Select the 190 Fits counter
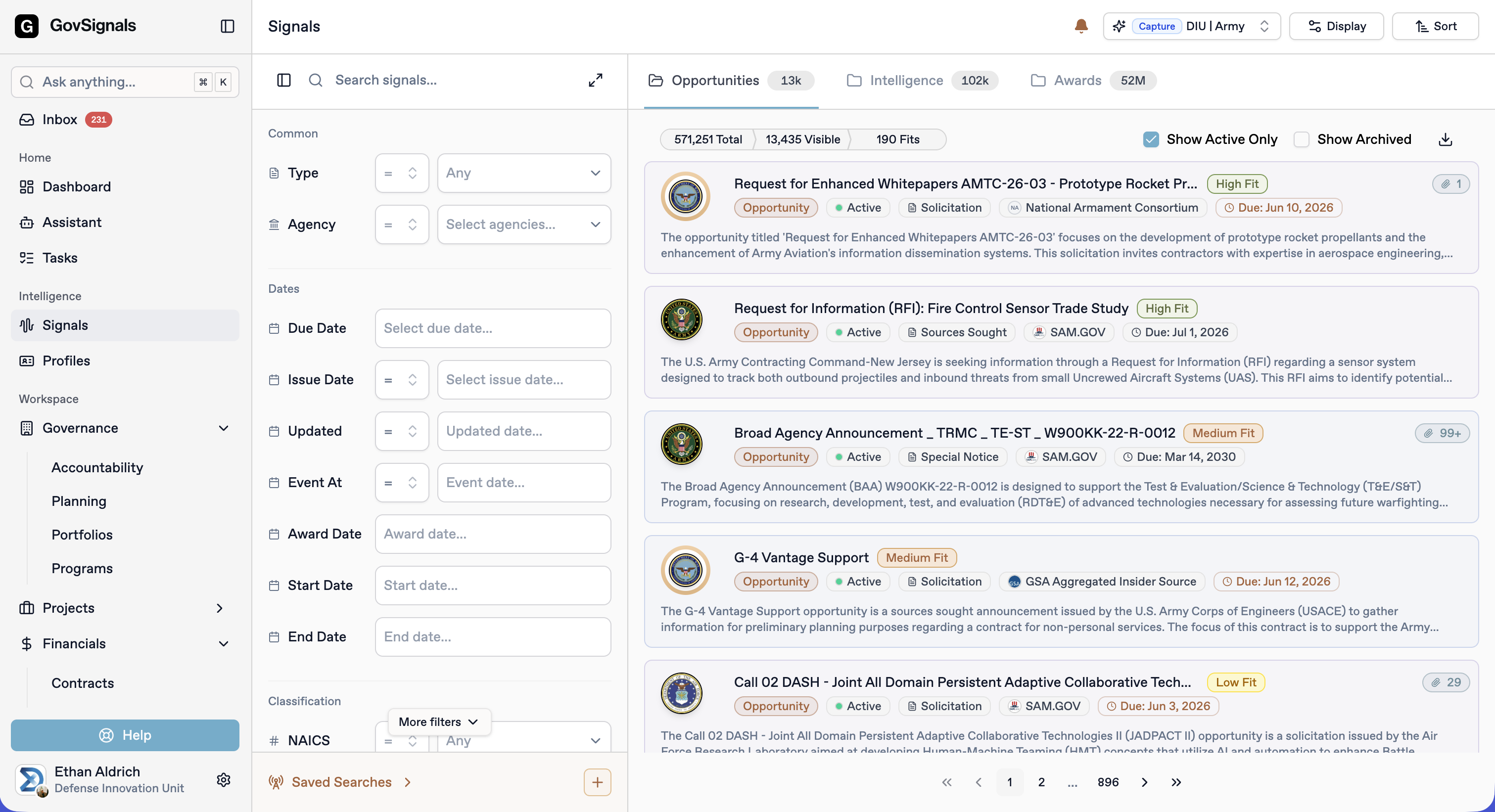Image resolution: width=1495 pixels, height=812 pixels. coord(898,139)
